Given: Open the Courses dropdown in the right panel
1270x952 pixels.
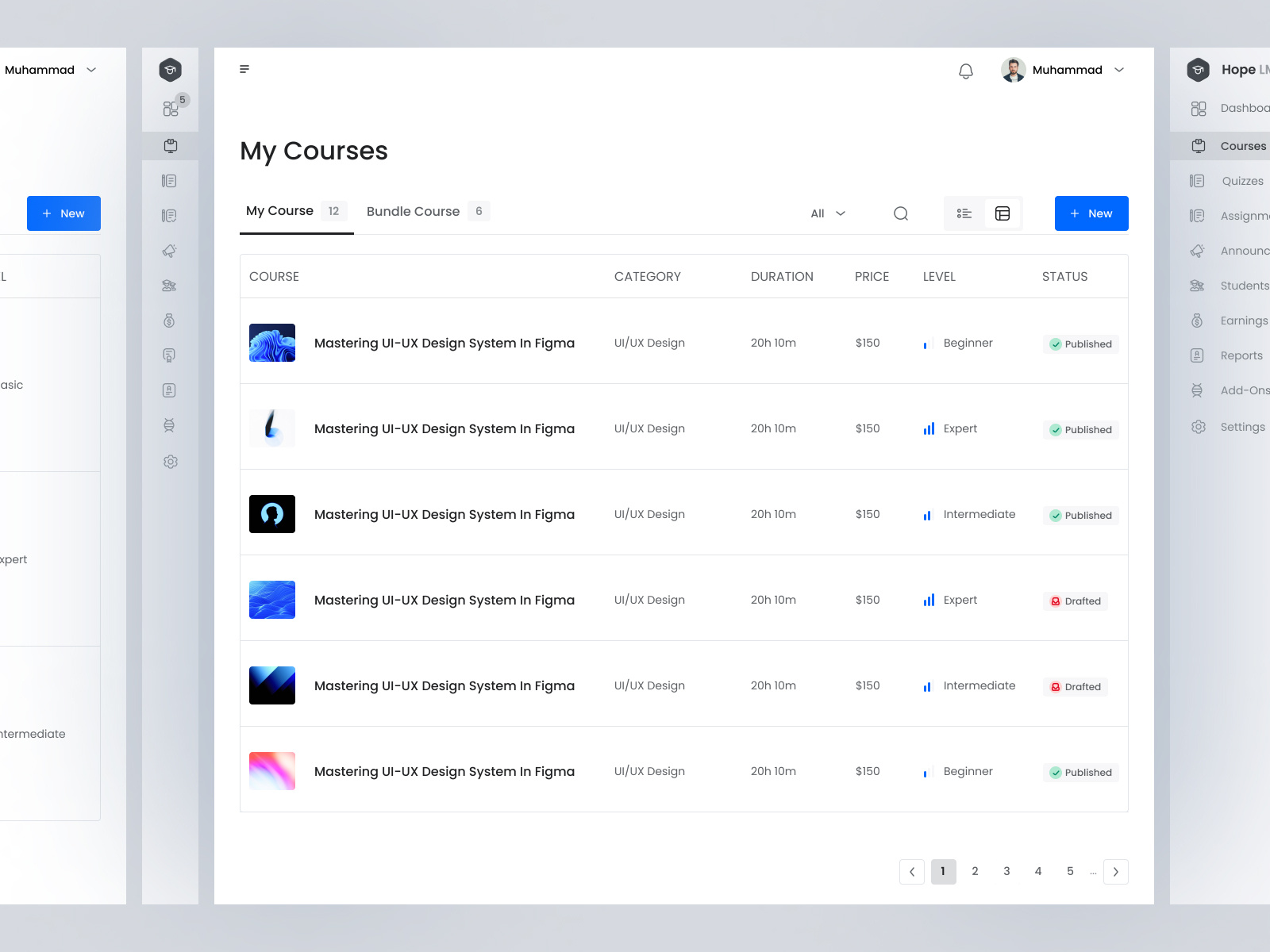Looking at the screenshot, I should click(1242, 146).
